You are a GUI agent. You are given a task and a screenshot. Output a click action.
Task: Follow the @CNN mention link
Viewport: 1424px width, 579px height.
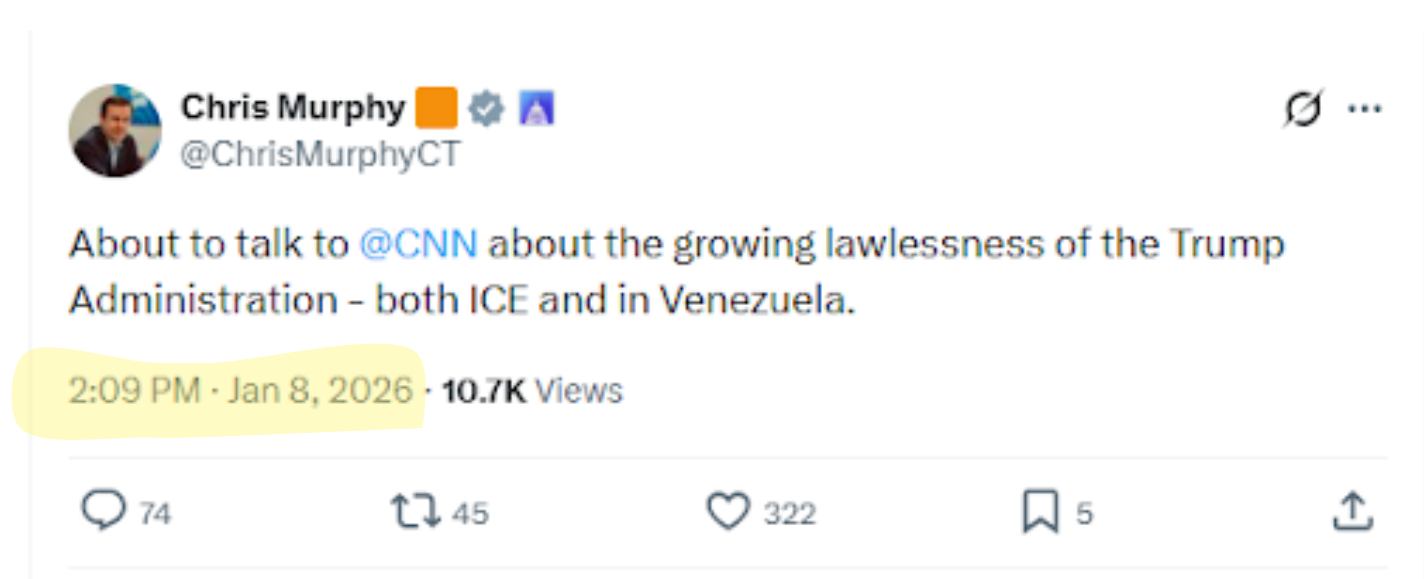pyautogui.click(x=418, y=245)
